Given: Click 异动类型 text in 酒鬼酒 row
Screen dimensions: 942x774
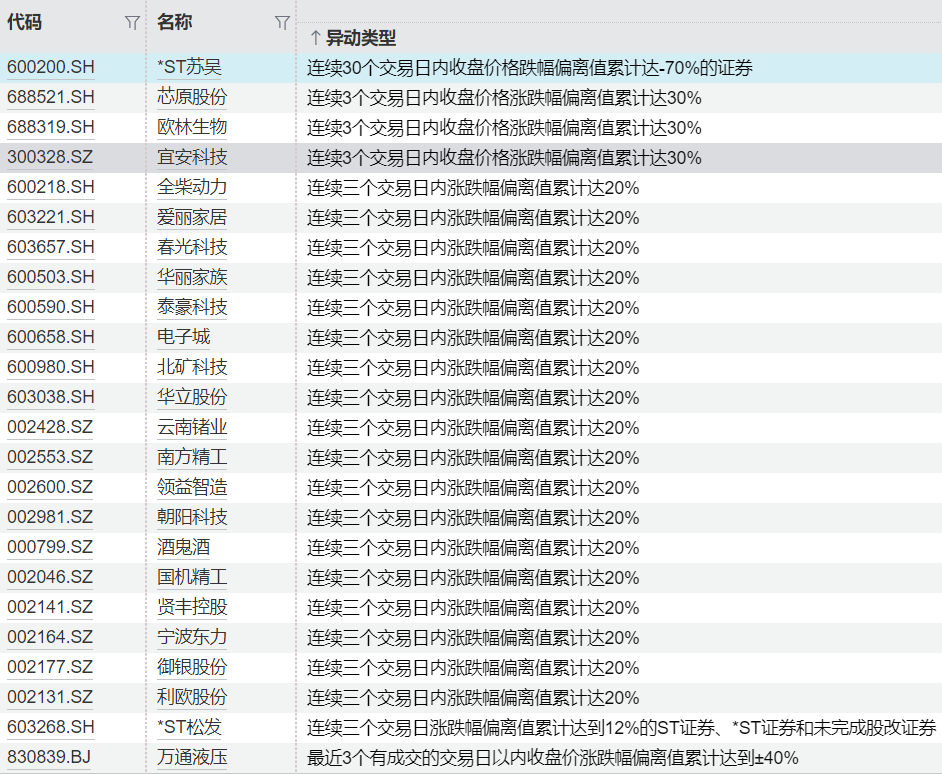Looking at the screenshot, I should pyautogui.click(x=473, y=548).
